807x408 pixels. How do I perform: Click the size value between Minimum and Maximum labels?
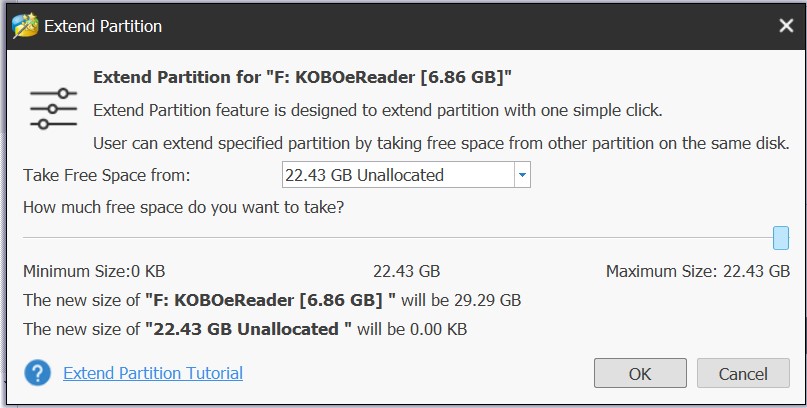pyautogui.click(x=406, y=271)
